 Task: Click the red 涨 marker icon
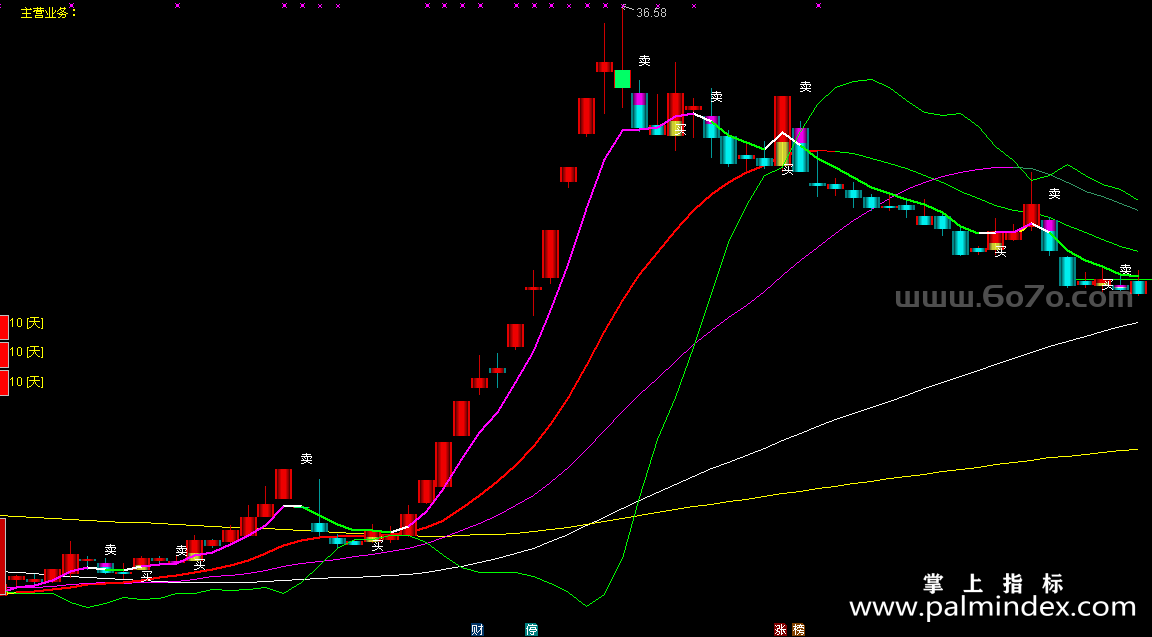(x=780, y=630)
